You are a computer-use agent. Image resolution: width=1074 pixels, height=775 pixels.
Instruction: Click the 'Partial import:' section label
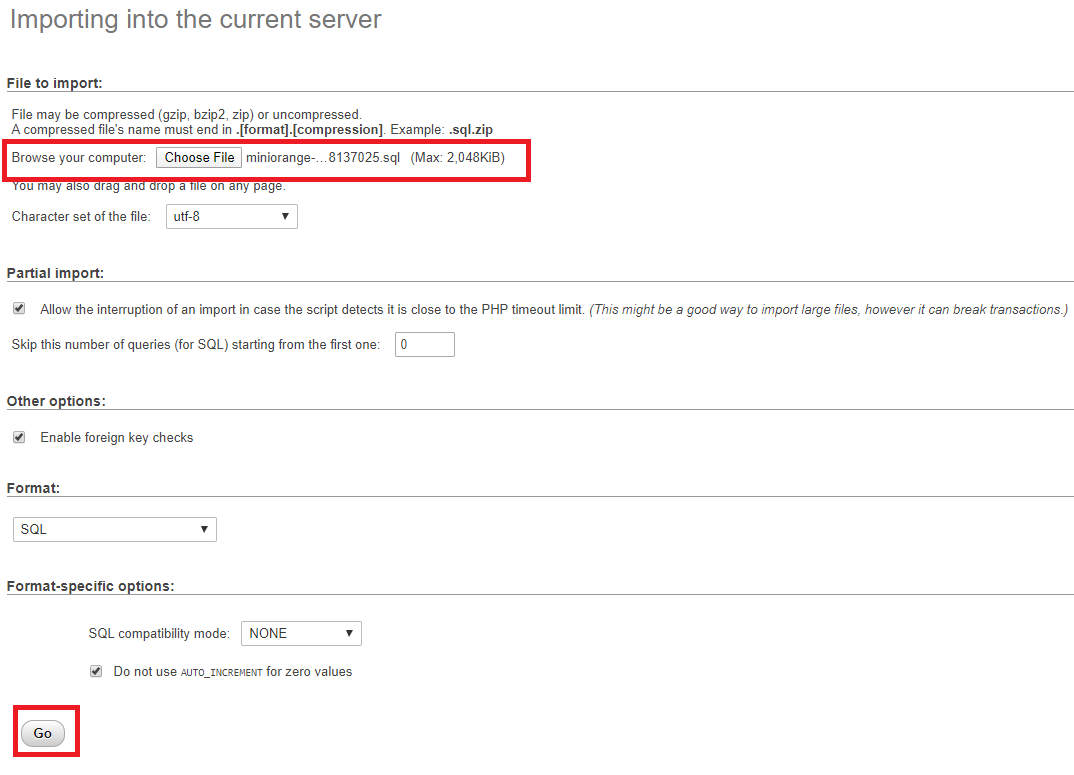[55, 273]
